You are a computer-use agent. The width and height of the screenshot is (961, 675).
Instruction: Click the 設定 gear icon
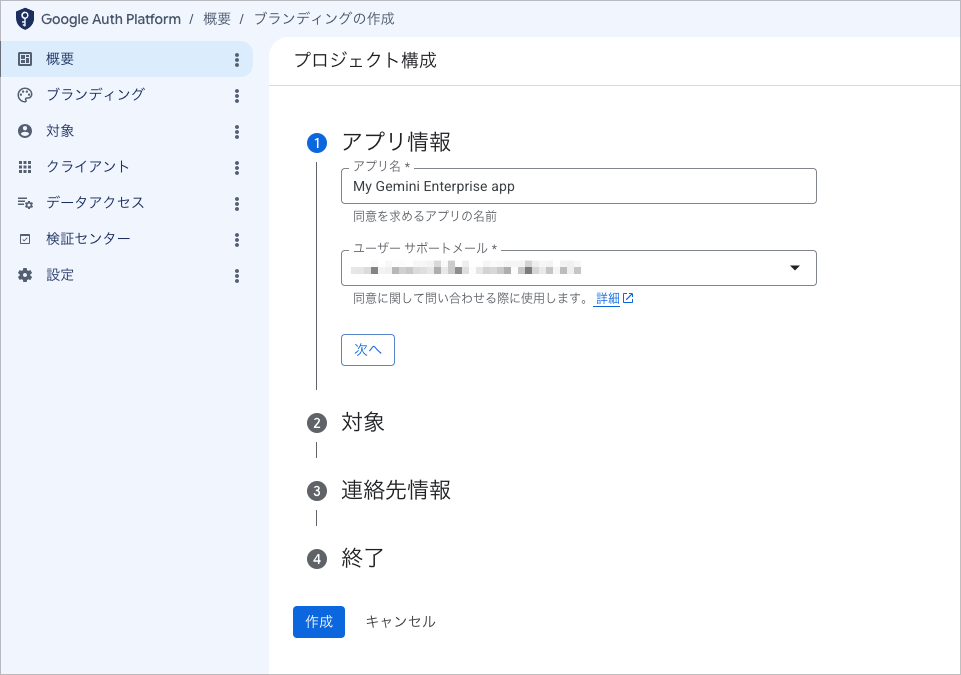click(25, 275)
